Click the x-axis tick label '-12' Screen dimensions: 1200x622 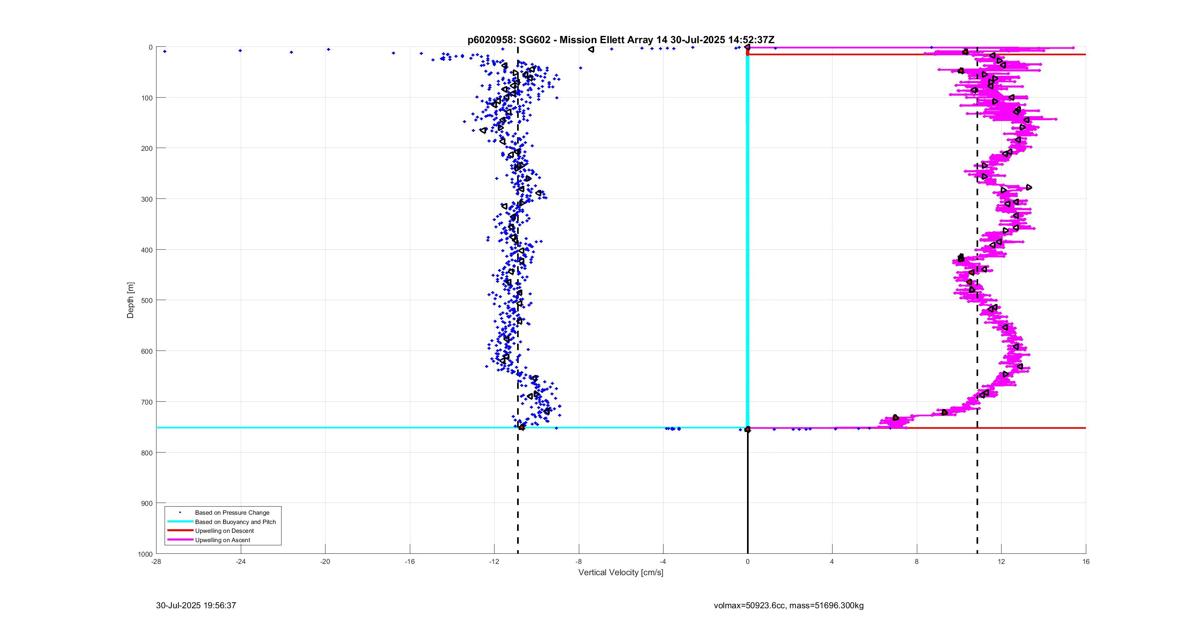pyautogui.click(x=494, y=561)
